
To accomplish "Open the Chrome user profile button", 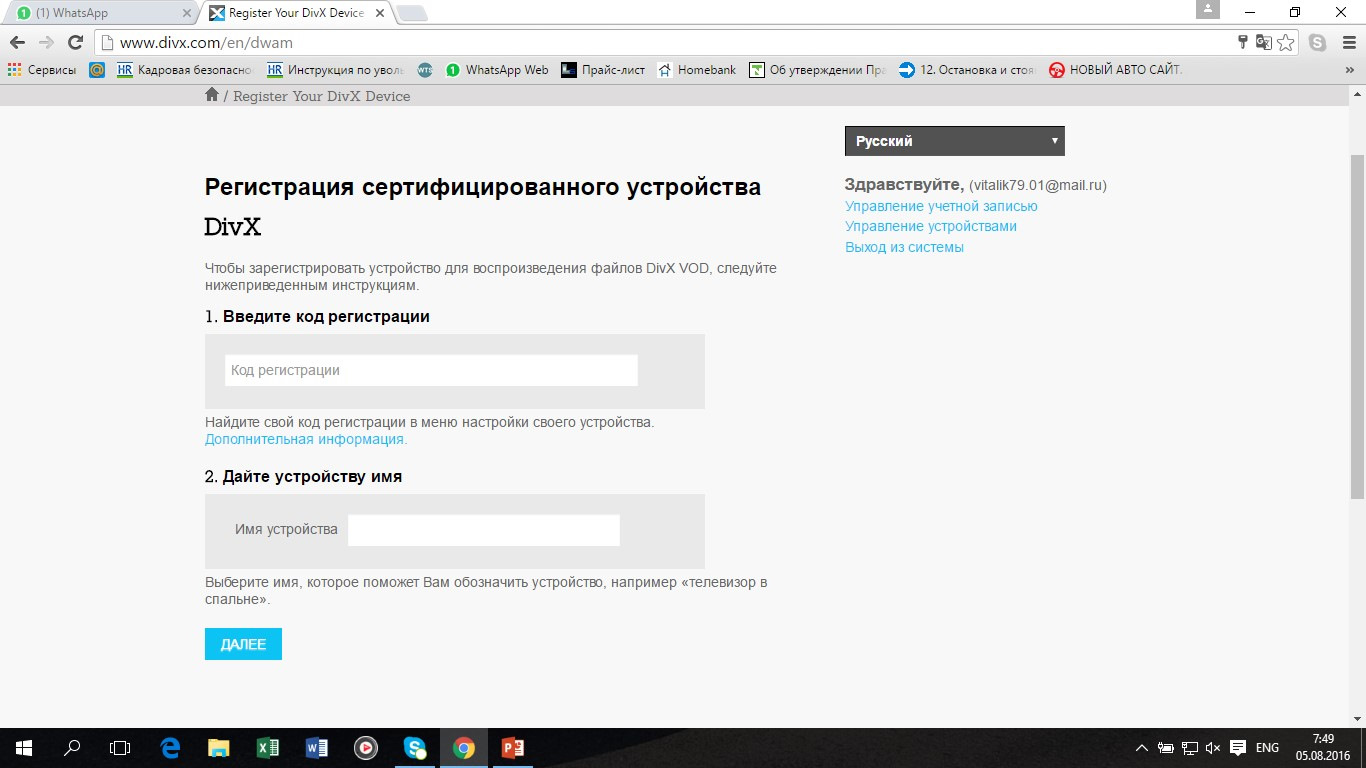I will click(x=1208, y=9).
